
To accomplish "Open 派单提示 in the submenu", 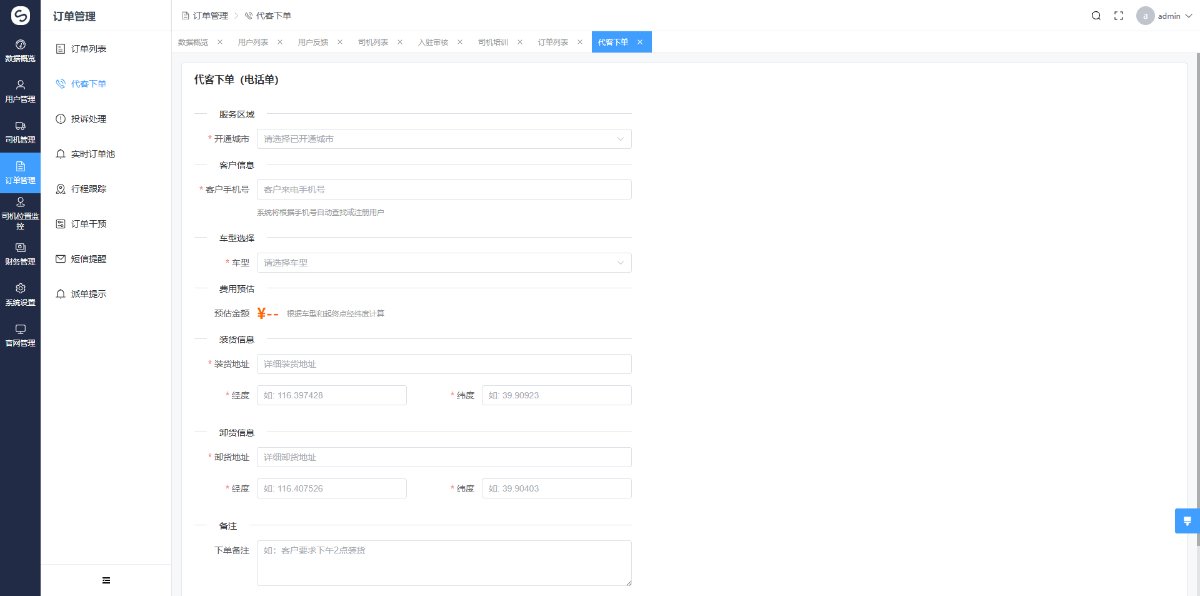I will [106, 294].
